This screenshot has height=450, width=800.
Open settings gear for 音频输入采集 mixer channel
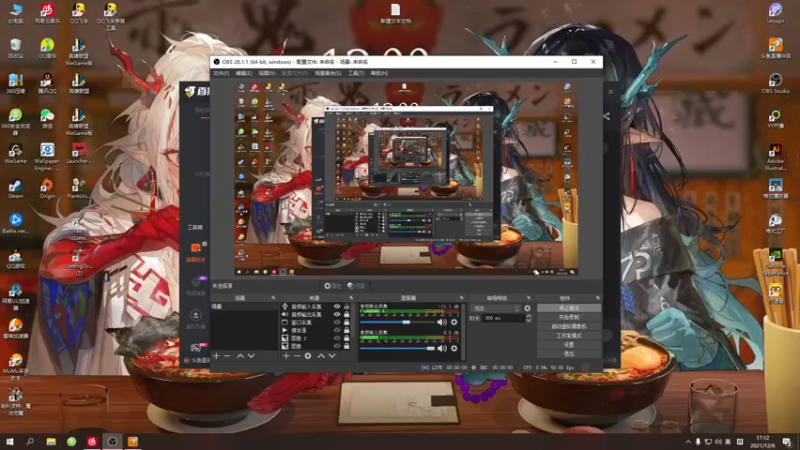click(454, 348)
